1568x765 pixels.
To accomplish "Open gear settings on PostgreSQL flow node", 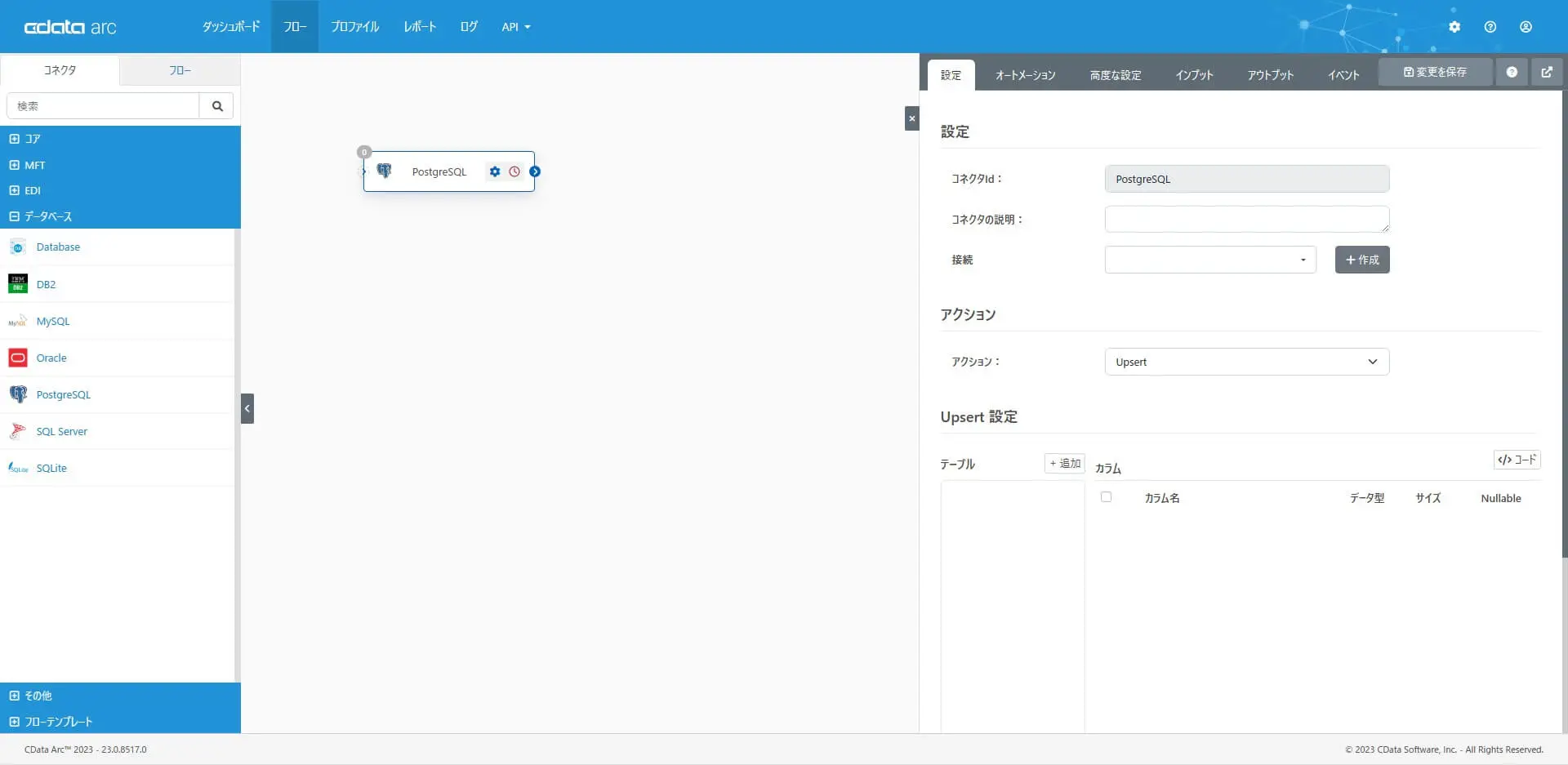I will tap(494, 171).
